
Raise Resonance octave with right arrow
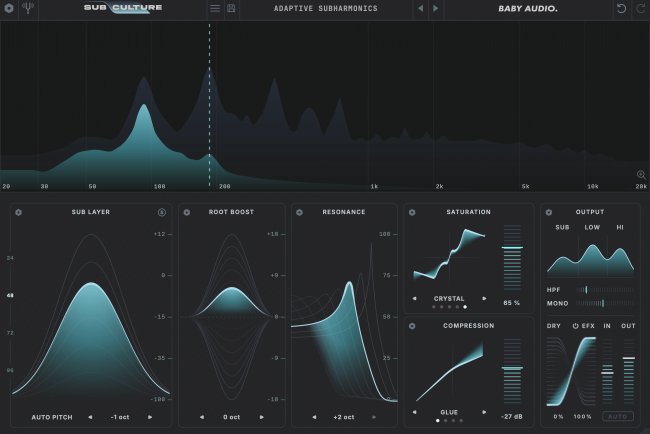(x=374, y=417)
